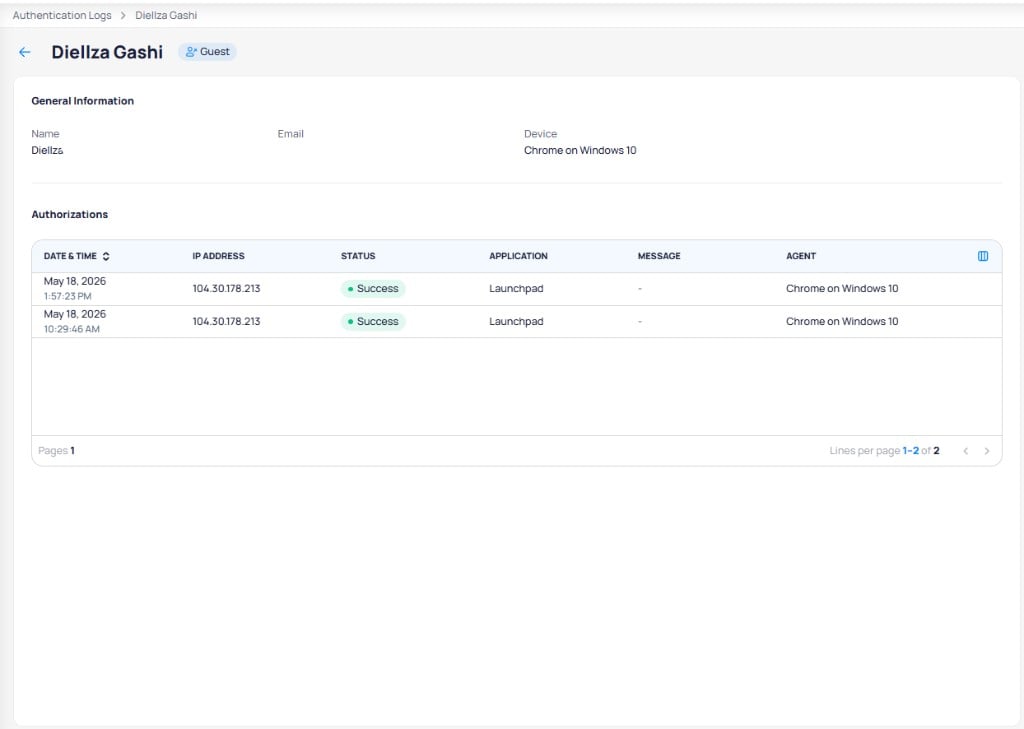Go back using the left arrow icon
This screenshot has height=729, width=1024.
[x=25, y=52]
